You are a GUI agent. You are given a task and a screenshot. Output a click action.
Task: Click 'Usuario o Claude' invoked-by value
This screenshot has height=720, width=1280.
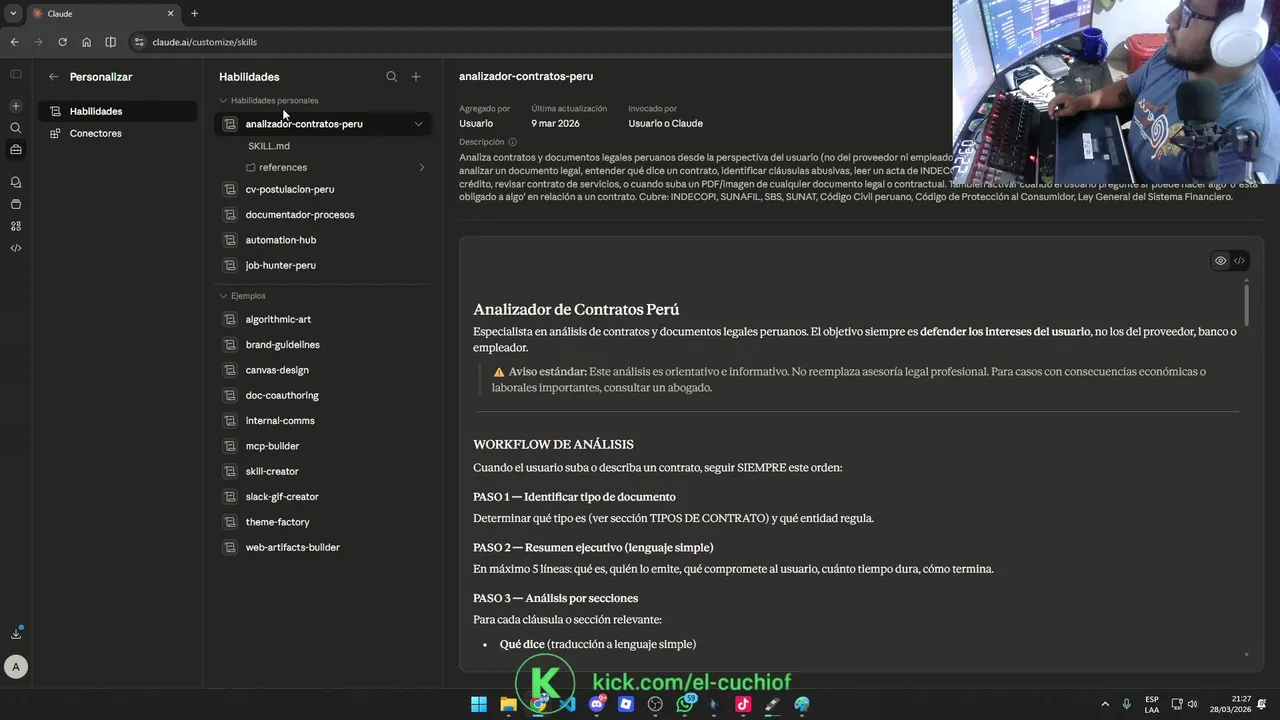(665, 124)
